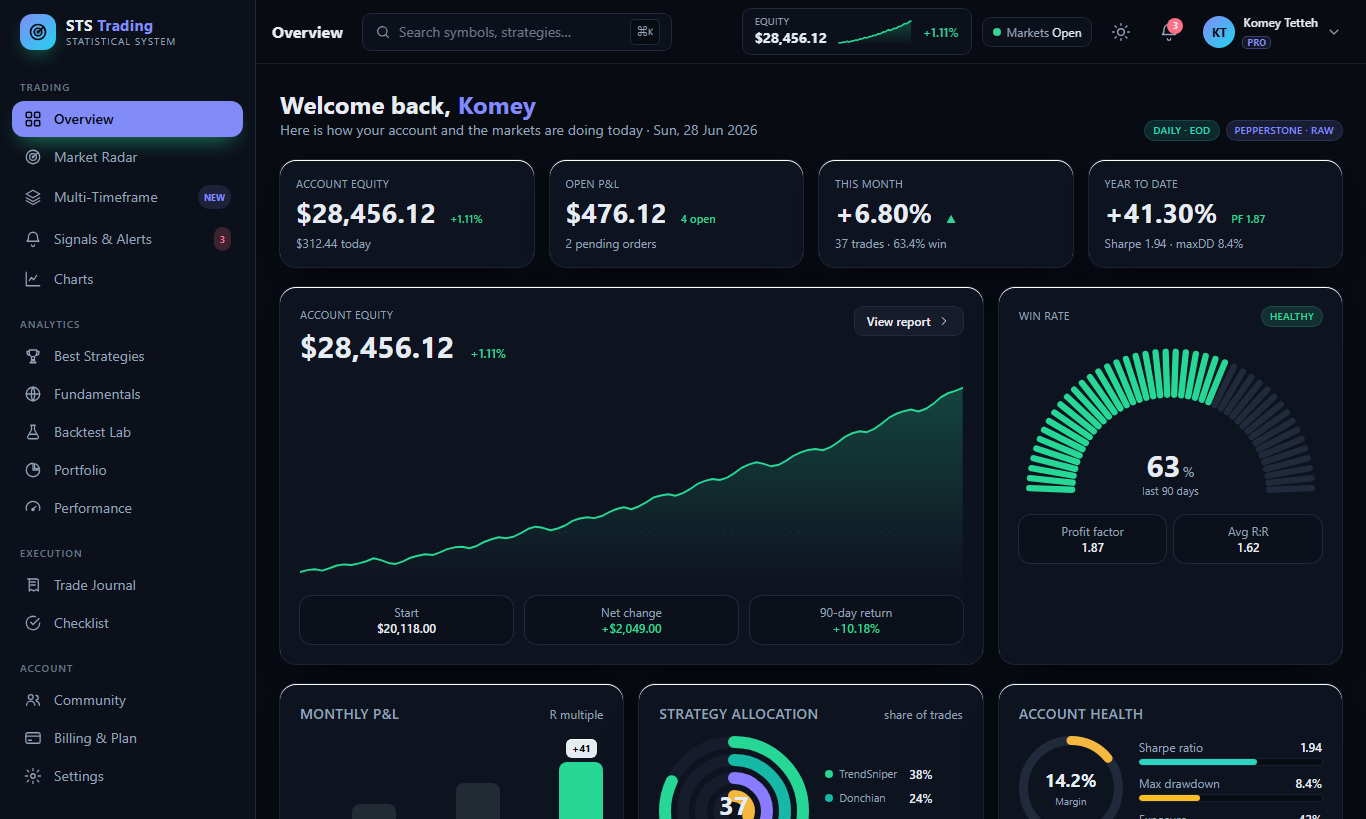Click the ⌘K shortcut badge in search

tap(645, 32)
